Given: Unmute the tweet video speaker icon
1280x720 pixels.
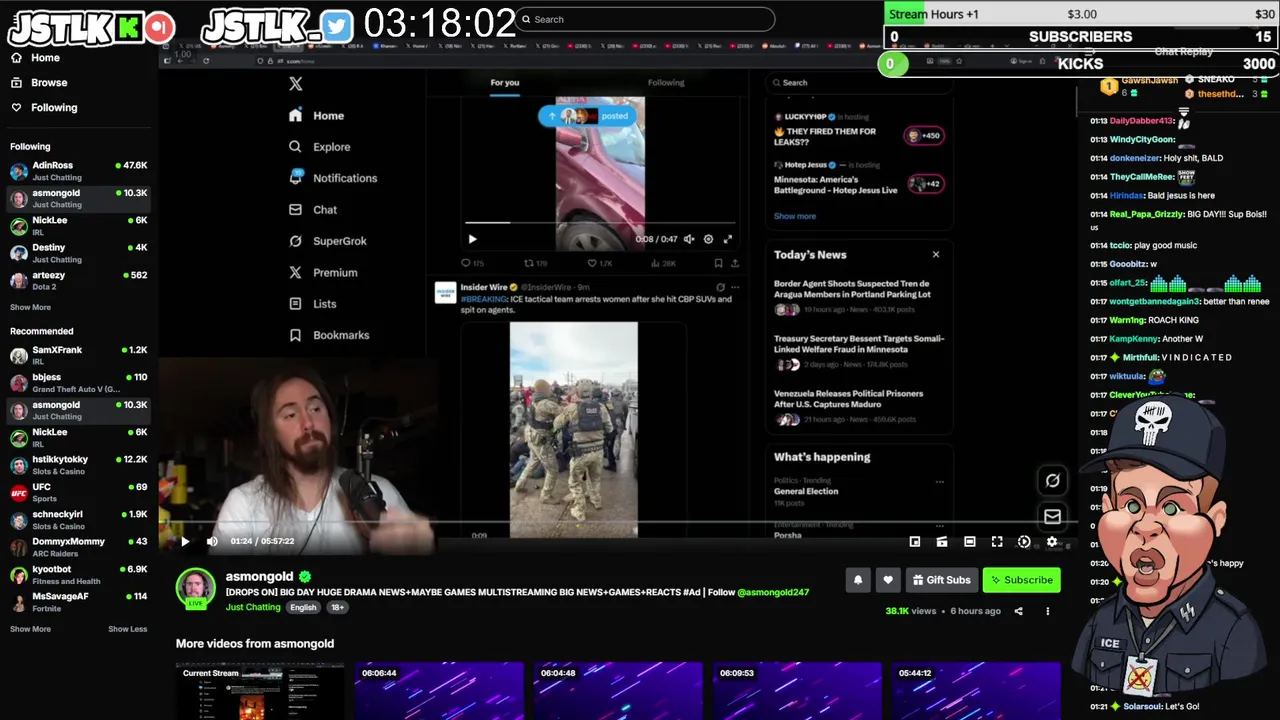Looking at the screenshot, I should 688,239.
